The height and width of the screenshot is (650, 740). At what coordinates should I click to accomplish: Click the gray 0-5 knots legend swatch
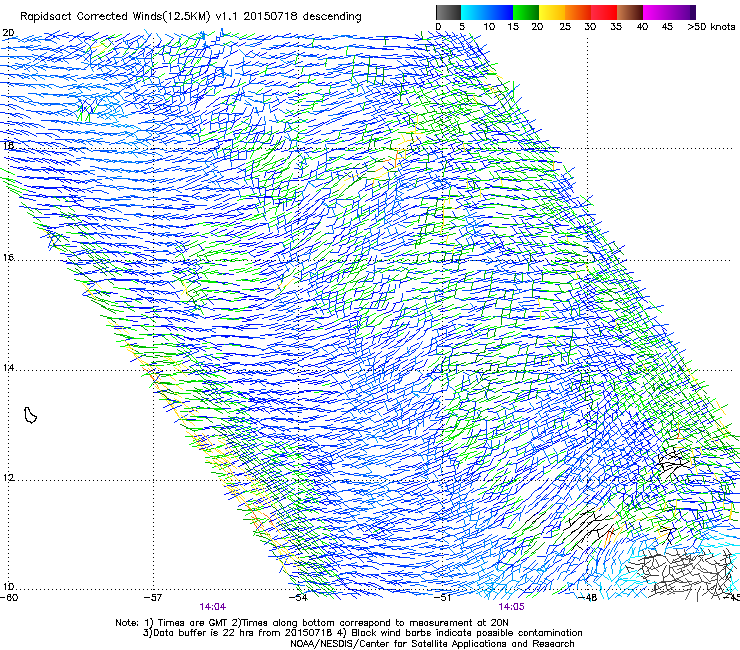pyautogui.click(x=448, y=12)
